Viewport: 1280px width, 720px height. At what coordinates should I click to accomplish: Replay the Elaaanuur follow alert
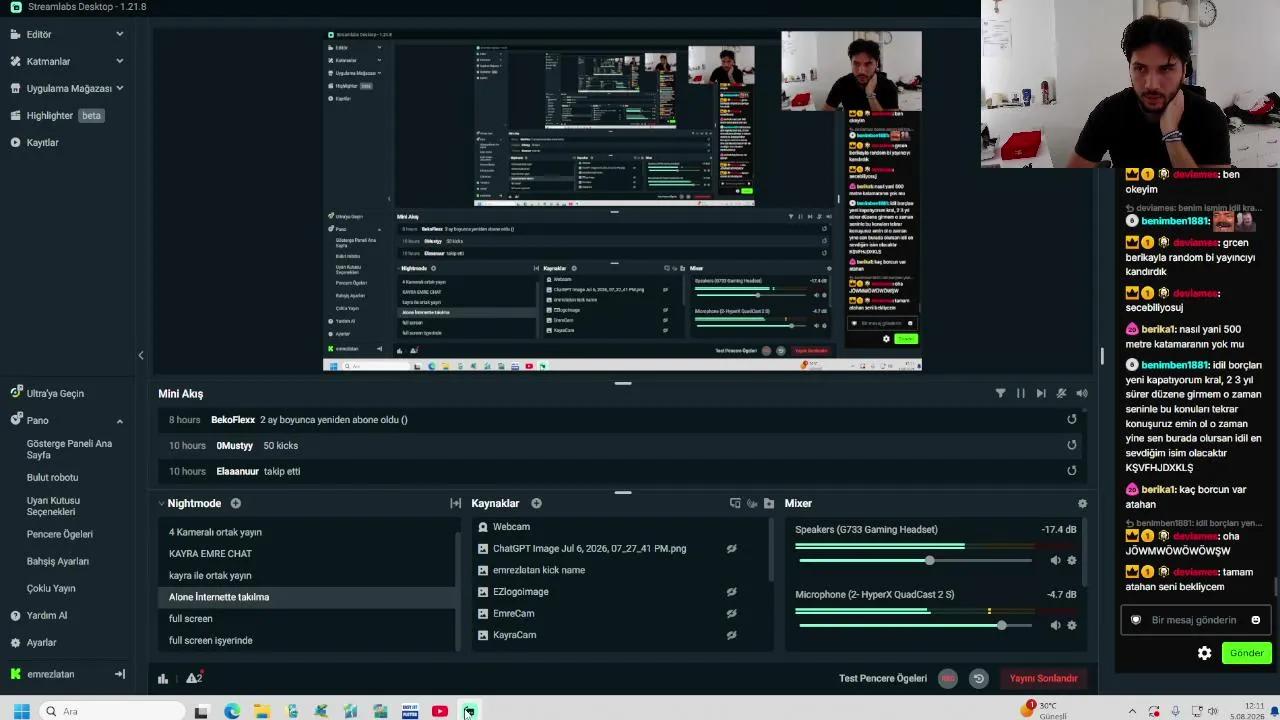[x=1072, y=471]
